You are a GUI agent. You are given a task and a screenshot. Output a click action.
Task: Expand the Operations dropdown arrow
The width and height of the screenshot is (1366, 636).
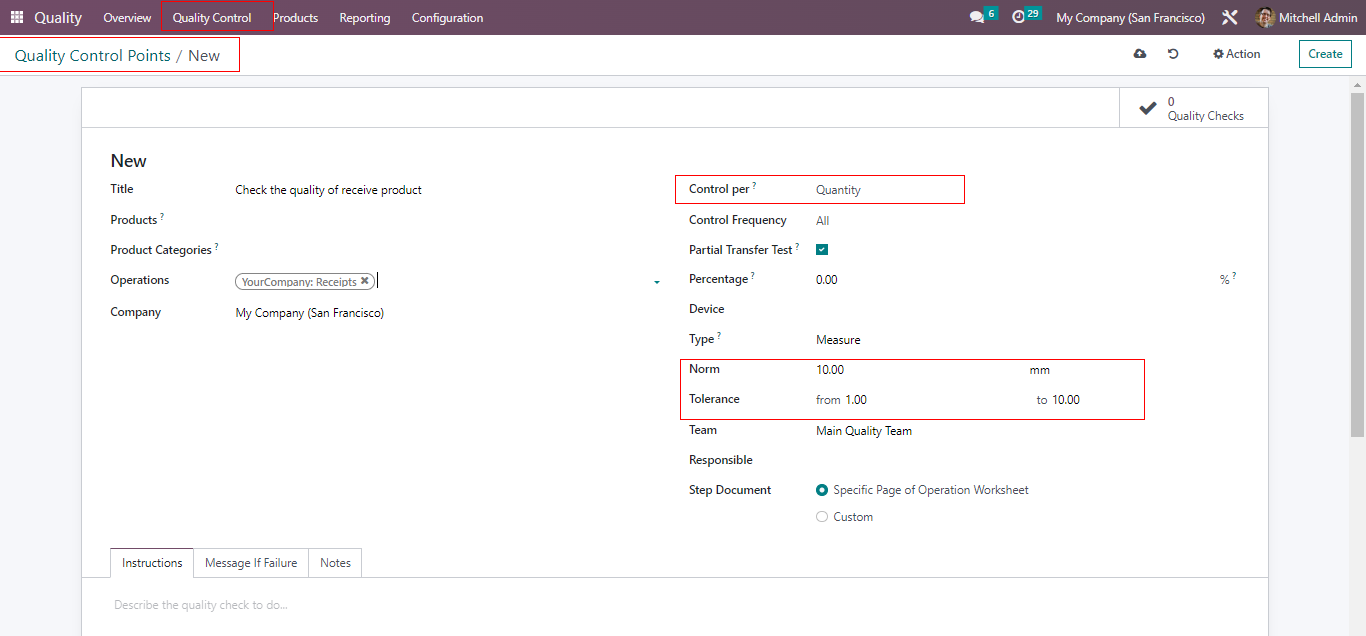657,283
